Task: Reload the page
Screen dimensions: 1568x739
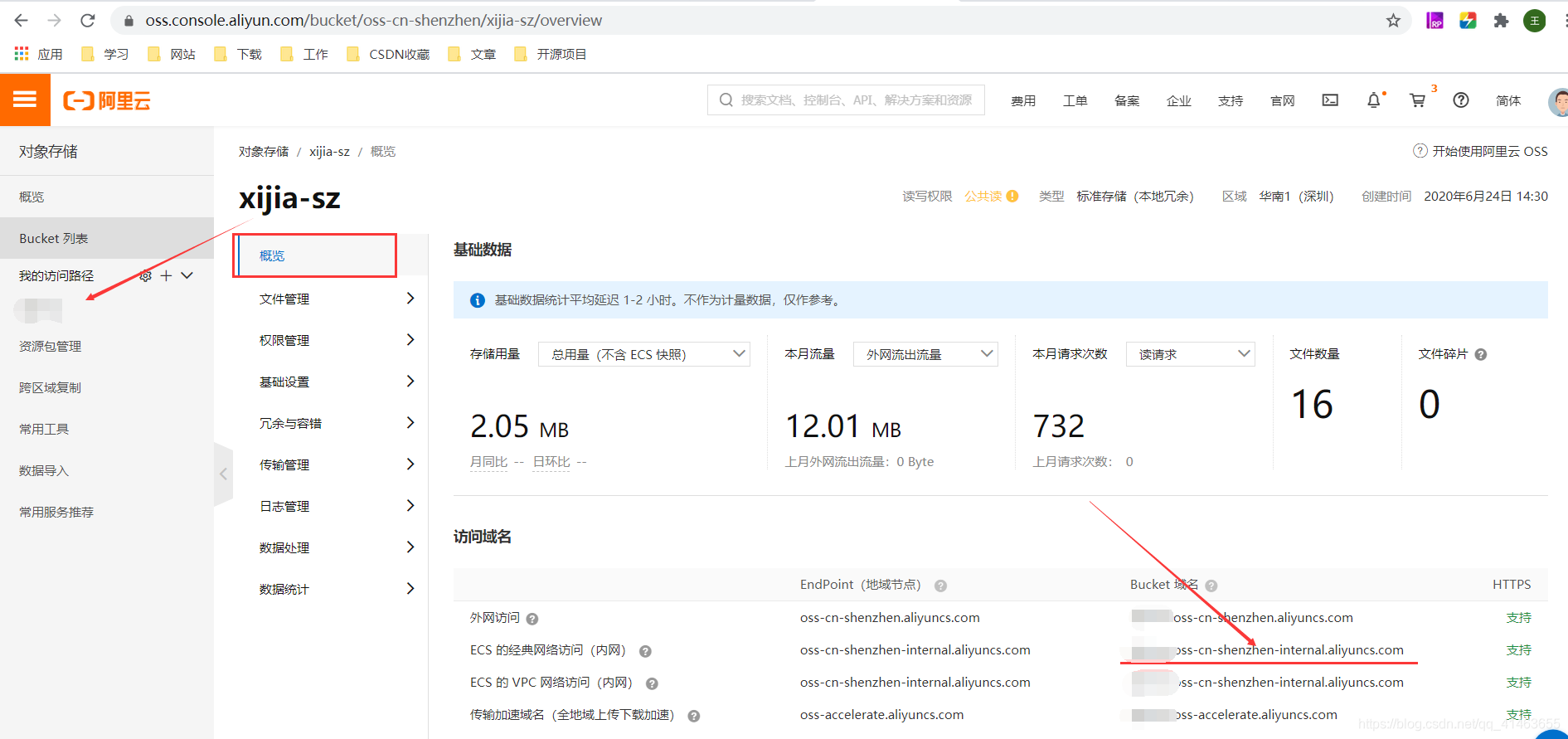Action: click(x=88, y=21)
